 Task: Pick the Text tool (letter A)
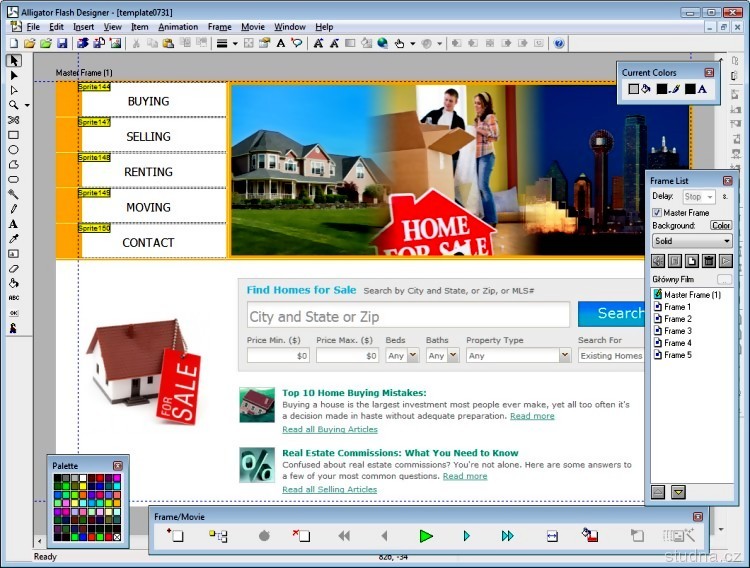(14, 224)
